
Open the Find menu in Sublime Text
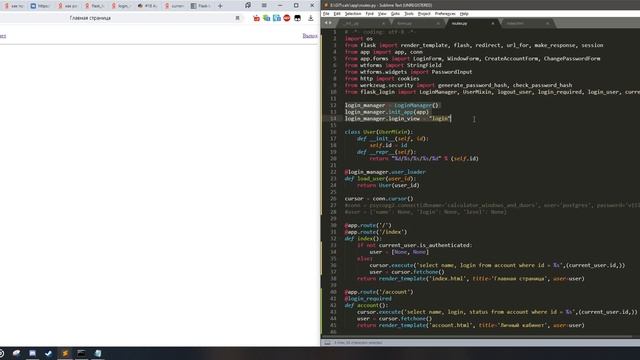pos(369,14)
